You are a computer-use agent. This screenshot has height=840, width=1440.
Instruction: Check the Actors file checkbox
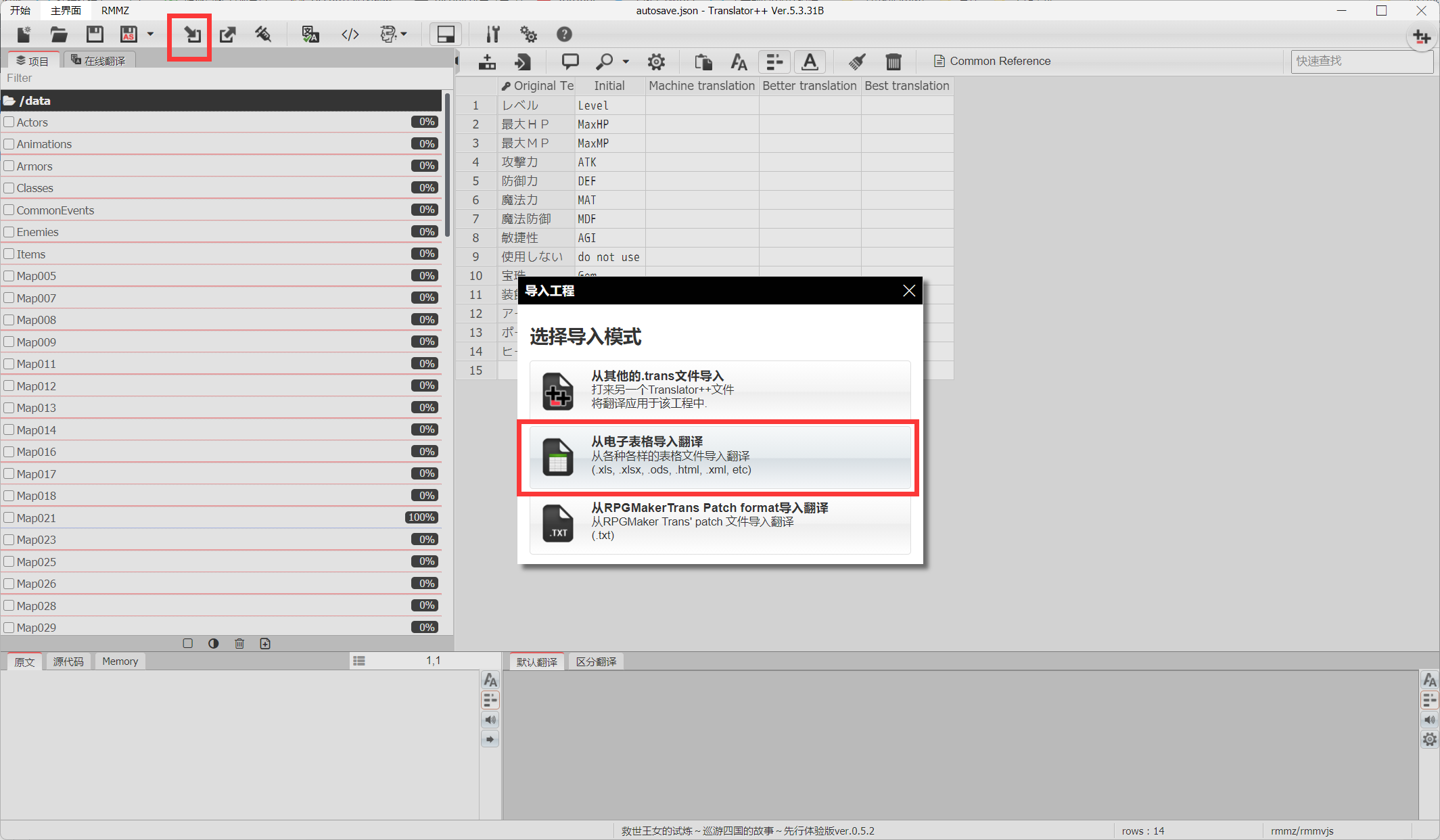[9, 122]
